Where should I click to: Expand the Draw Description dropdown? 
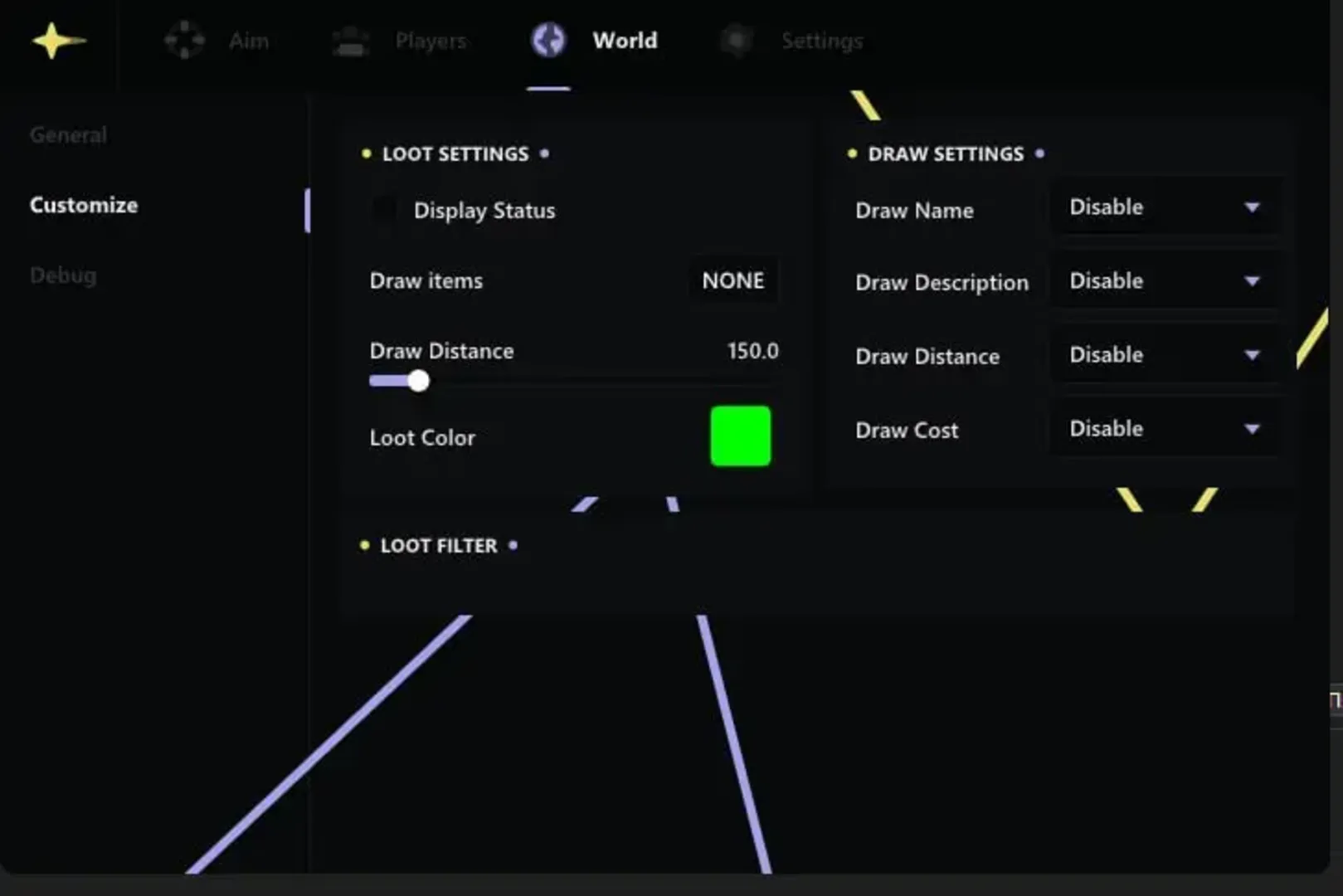[x=1164, y=281]
